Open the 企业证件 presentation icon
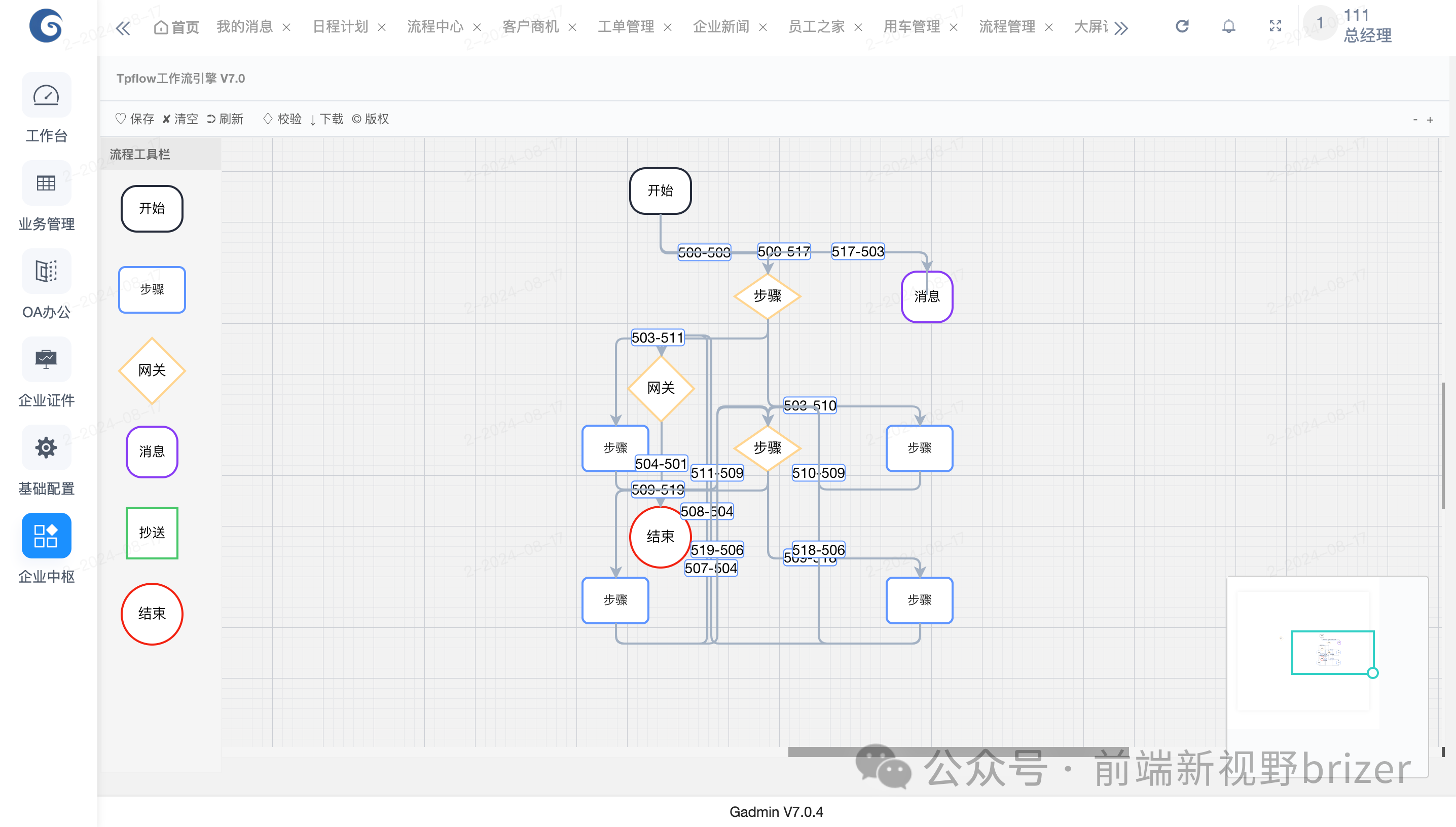This screenshot has height=827, width=1456. pos(46,360)
